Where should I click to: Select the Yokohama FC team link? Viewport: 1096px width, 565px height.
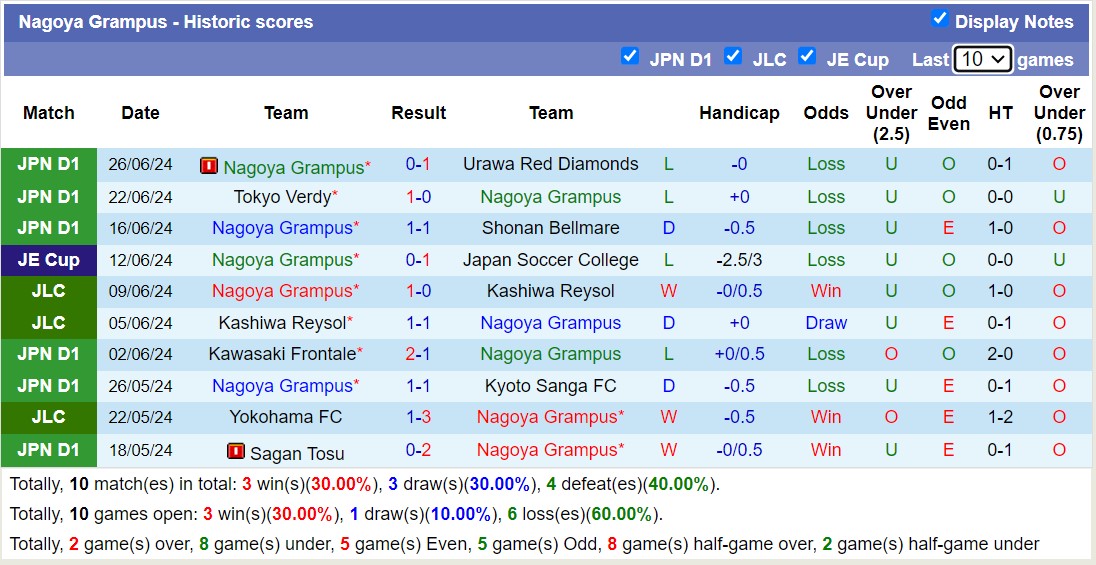285,417
